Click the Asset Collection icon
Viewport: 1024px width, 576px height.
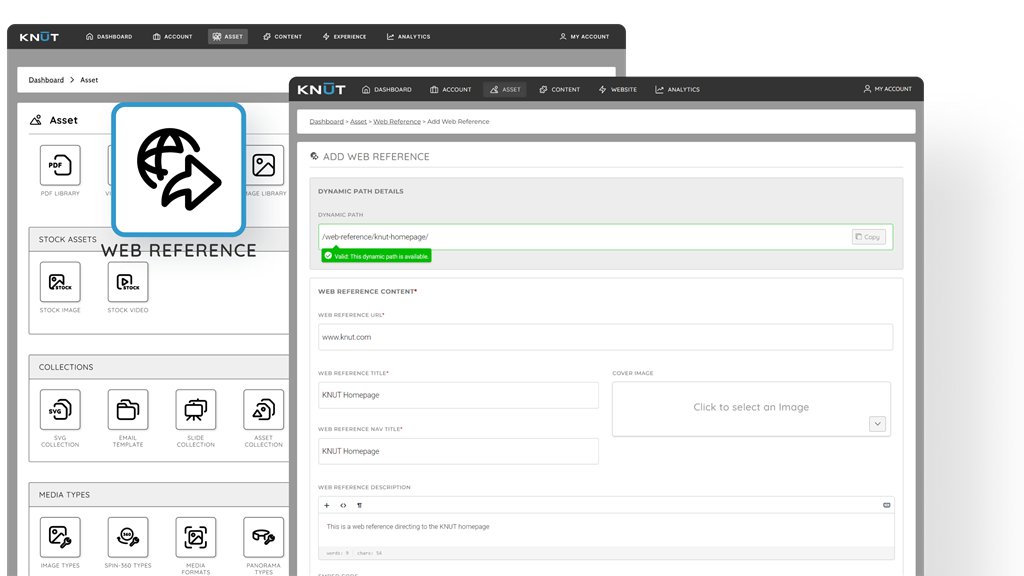pos(263,410)
